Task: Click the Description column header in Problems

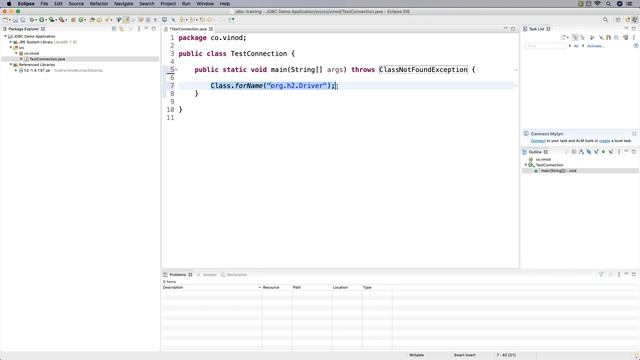Action: tap(211, 287)
